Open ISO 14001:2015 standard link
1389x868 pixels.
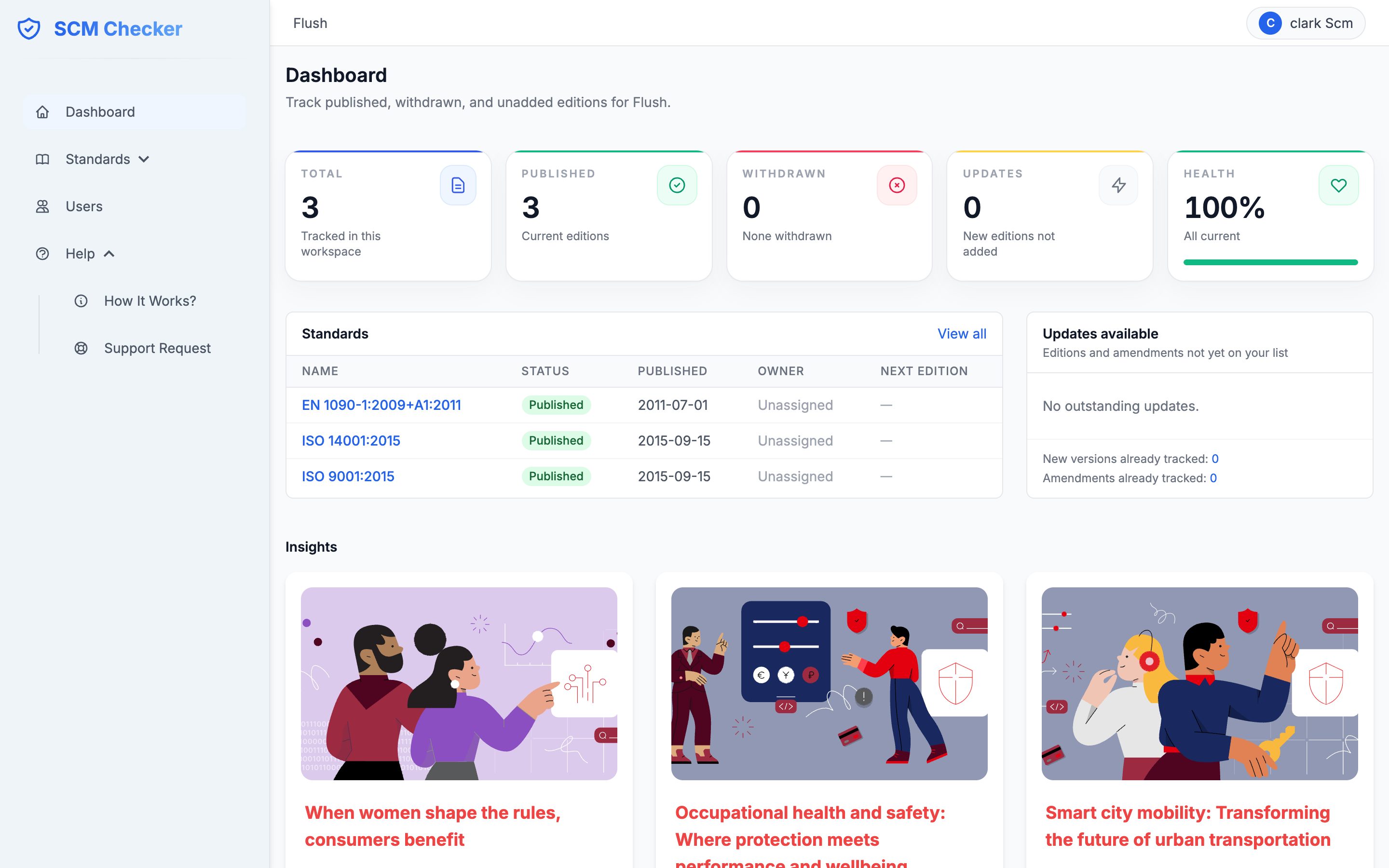click(351, 440)
